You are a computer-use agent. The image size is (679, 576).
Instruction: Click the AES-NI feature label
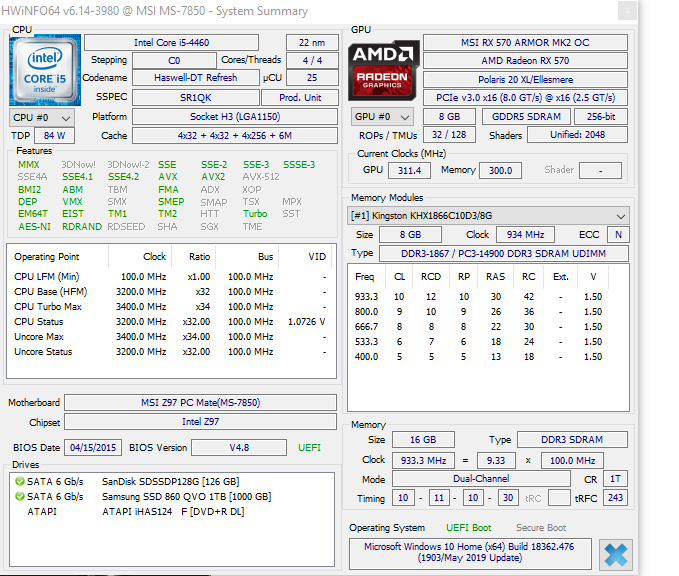pyautogui.click(x=34, y=227)
